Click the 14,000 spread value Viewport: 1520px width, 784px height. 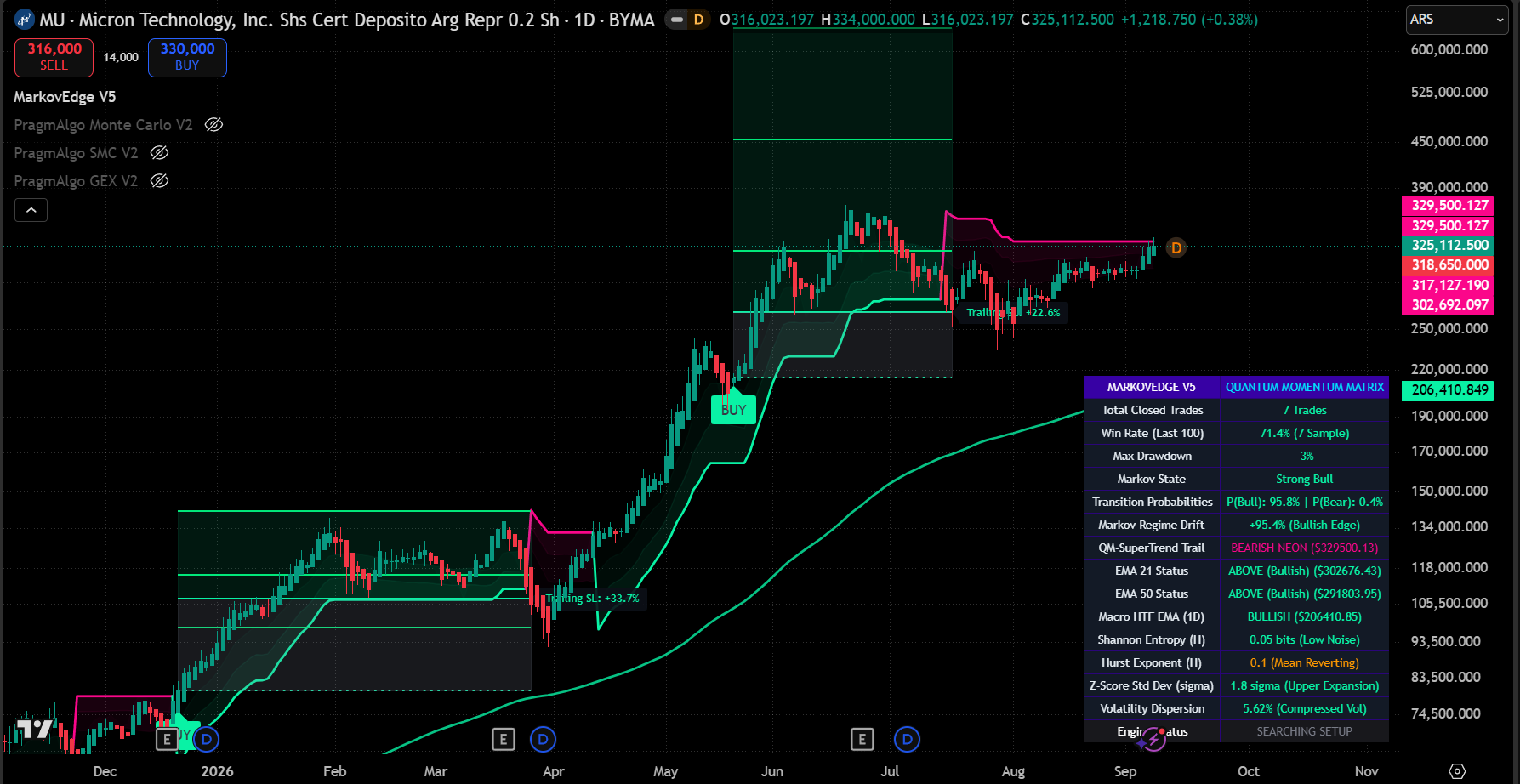point(121,57)
